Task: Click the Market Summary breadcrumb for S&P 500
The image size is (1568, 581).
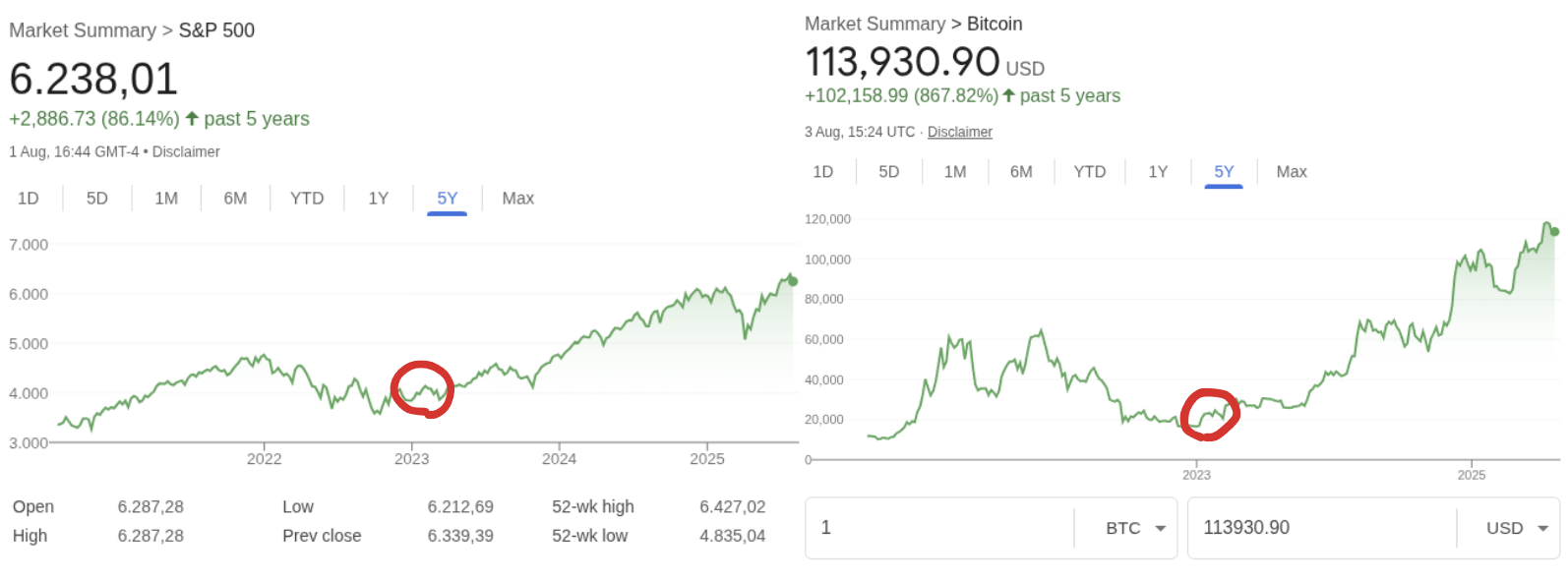Action: pos(82,30)
